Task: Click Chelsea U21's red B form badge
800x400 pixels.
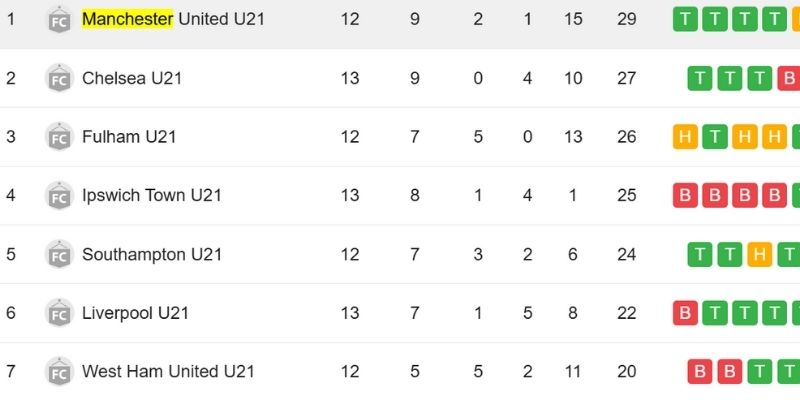Action: 789,78
